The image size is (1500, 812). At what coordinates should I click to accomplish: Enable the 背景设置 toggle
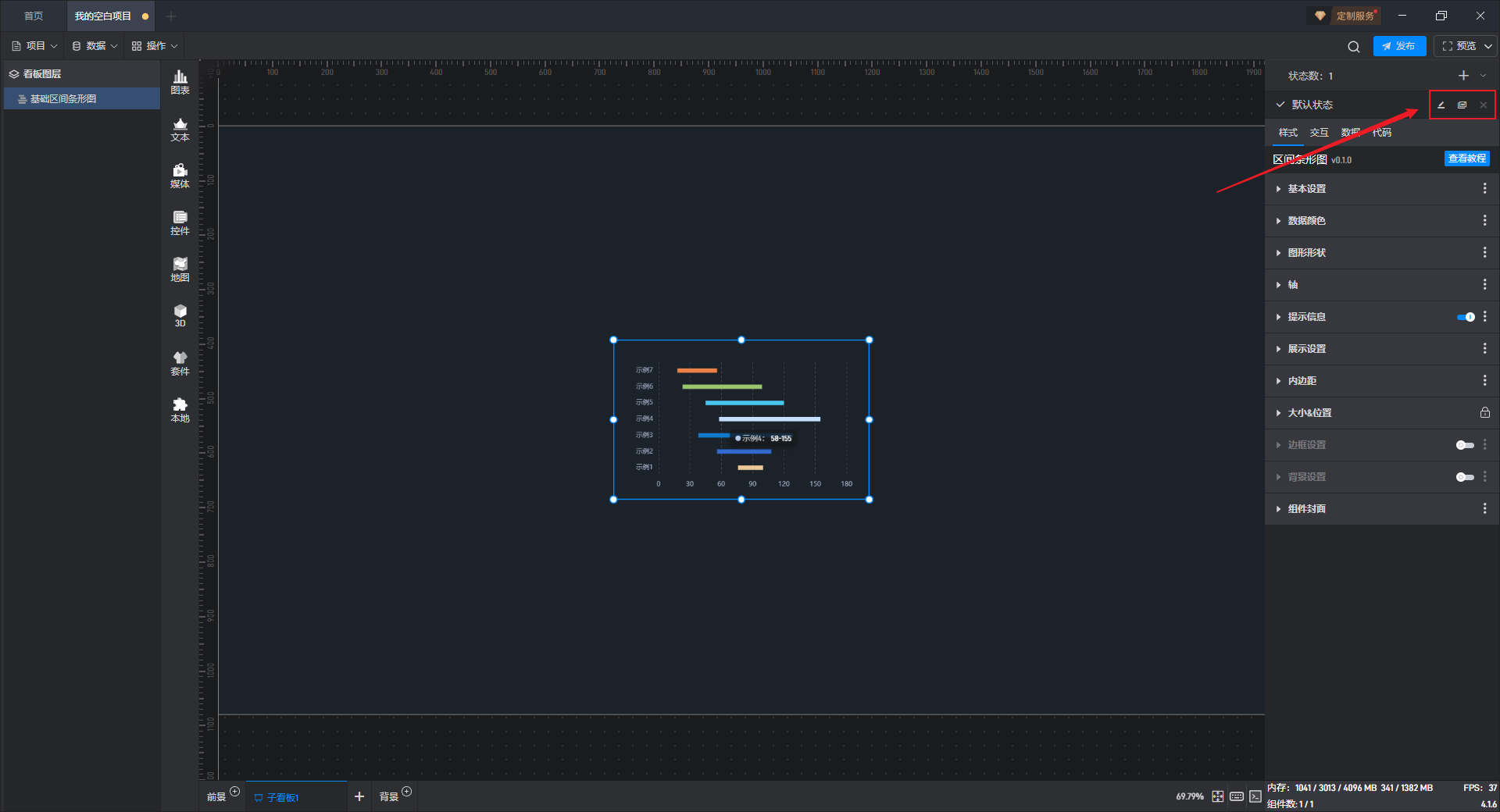pyautogui.click(x=1465, y=477)
